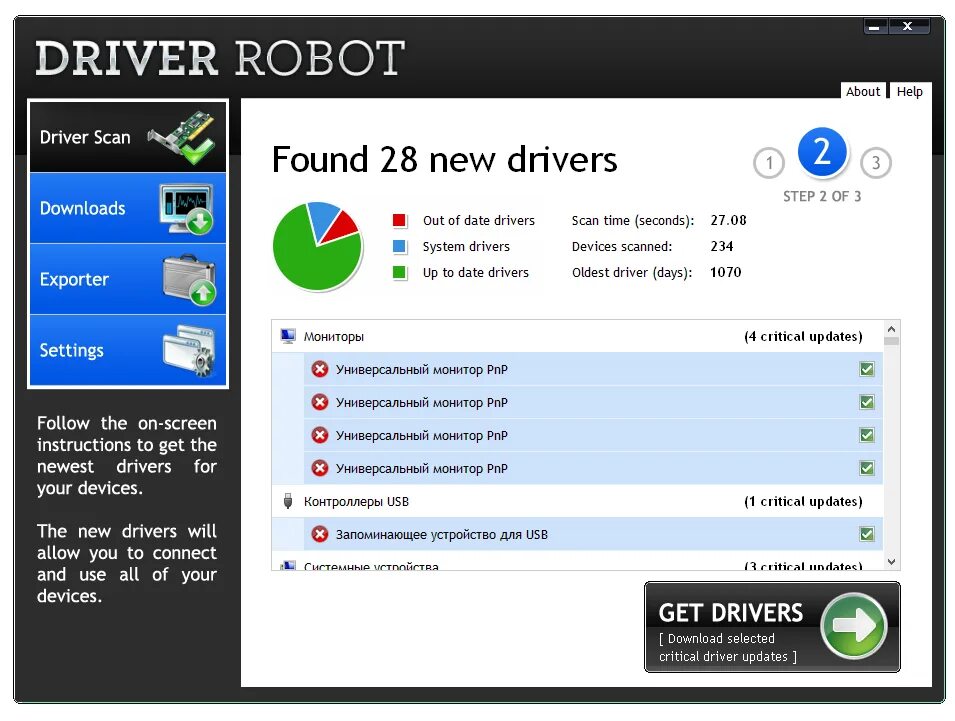The width and height of the screenshot is (955, 721).
Task: Click red error icon for USB storage device
Action: [320, 534]
